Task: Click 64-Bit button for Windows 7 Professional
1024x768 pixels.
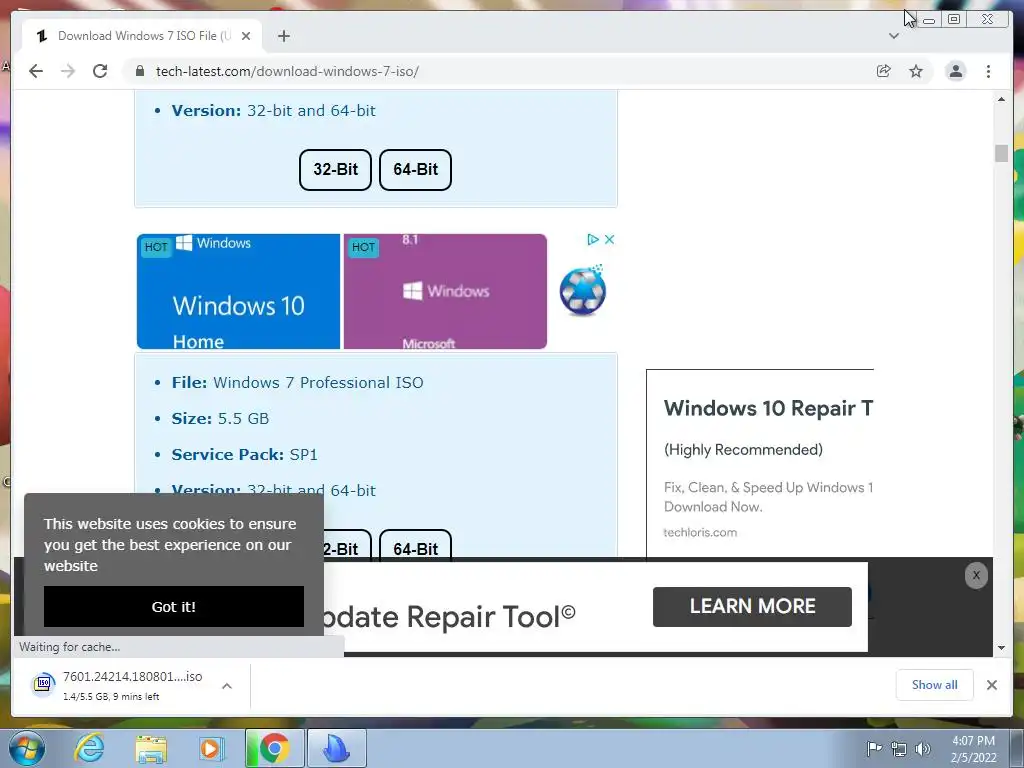Action: (415, 546)
